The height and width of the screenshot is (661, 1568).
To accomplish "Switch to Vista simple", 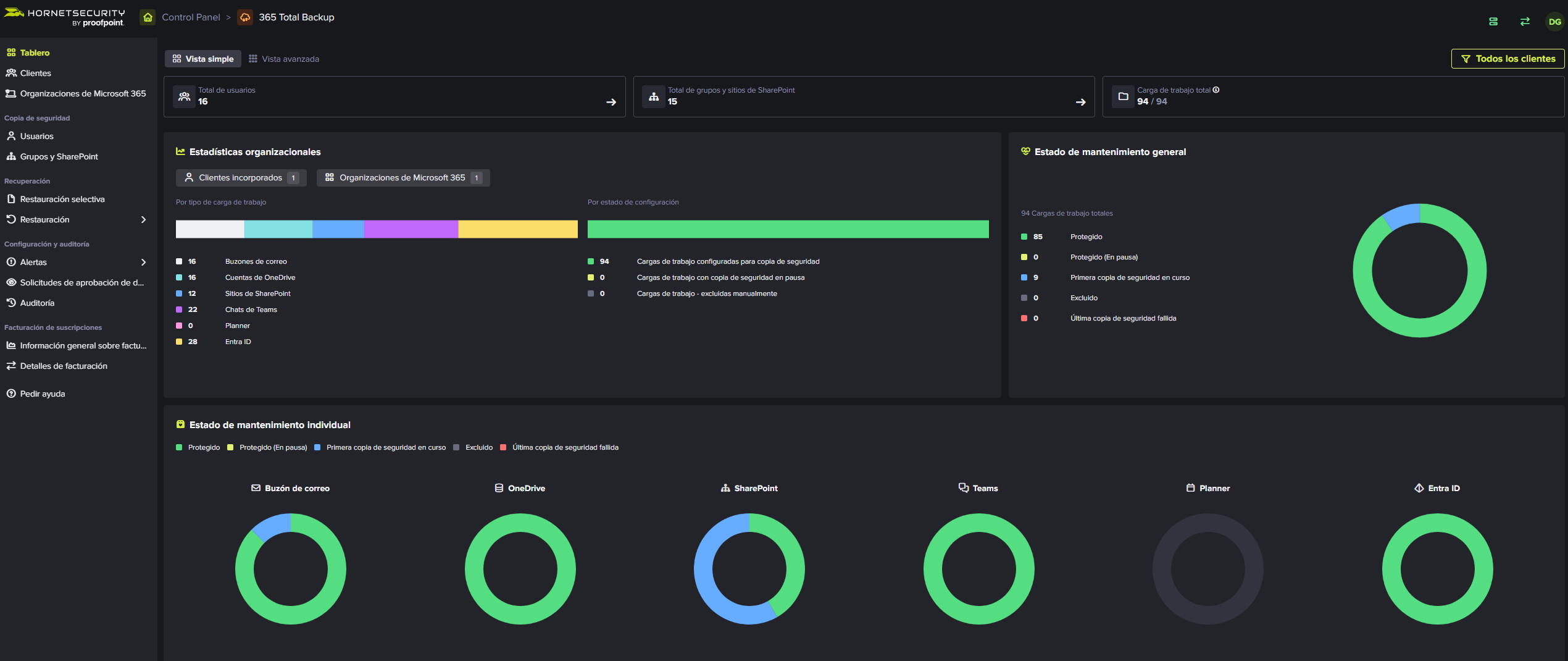I will 202,59.
